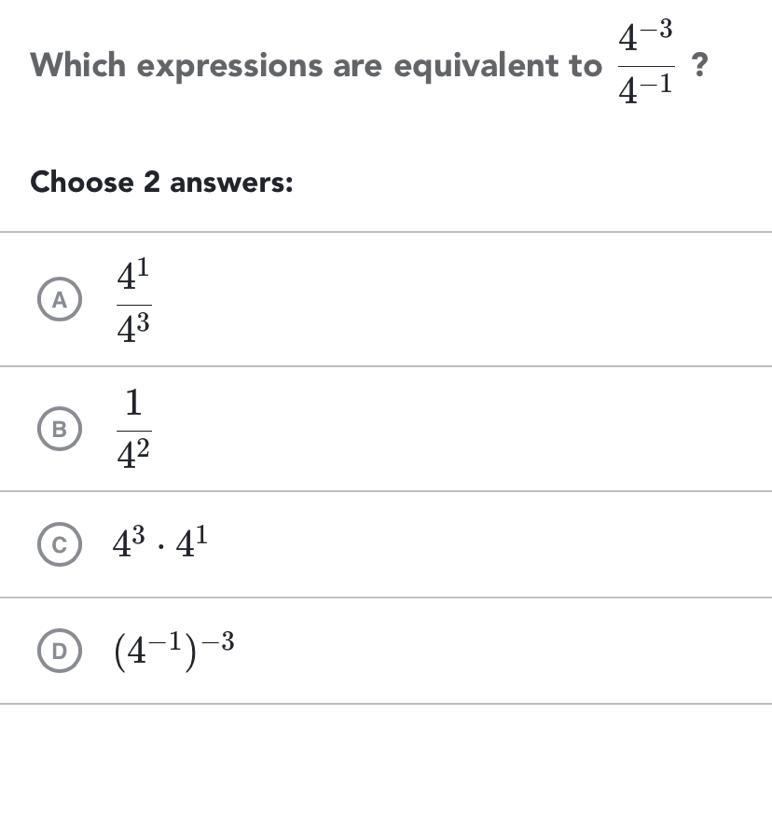Click the 'Choose 2 answers:' label

click(161, 183)
